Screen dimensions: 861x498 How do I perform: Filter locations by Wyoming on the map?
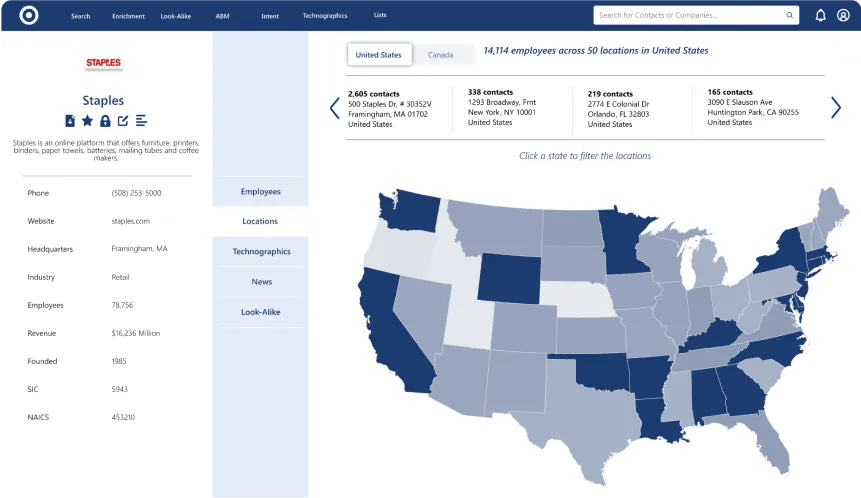509,278
